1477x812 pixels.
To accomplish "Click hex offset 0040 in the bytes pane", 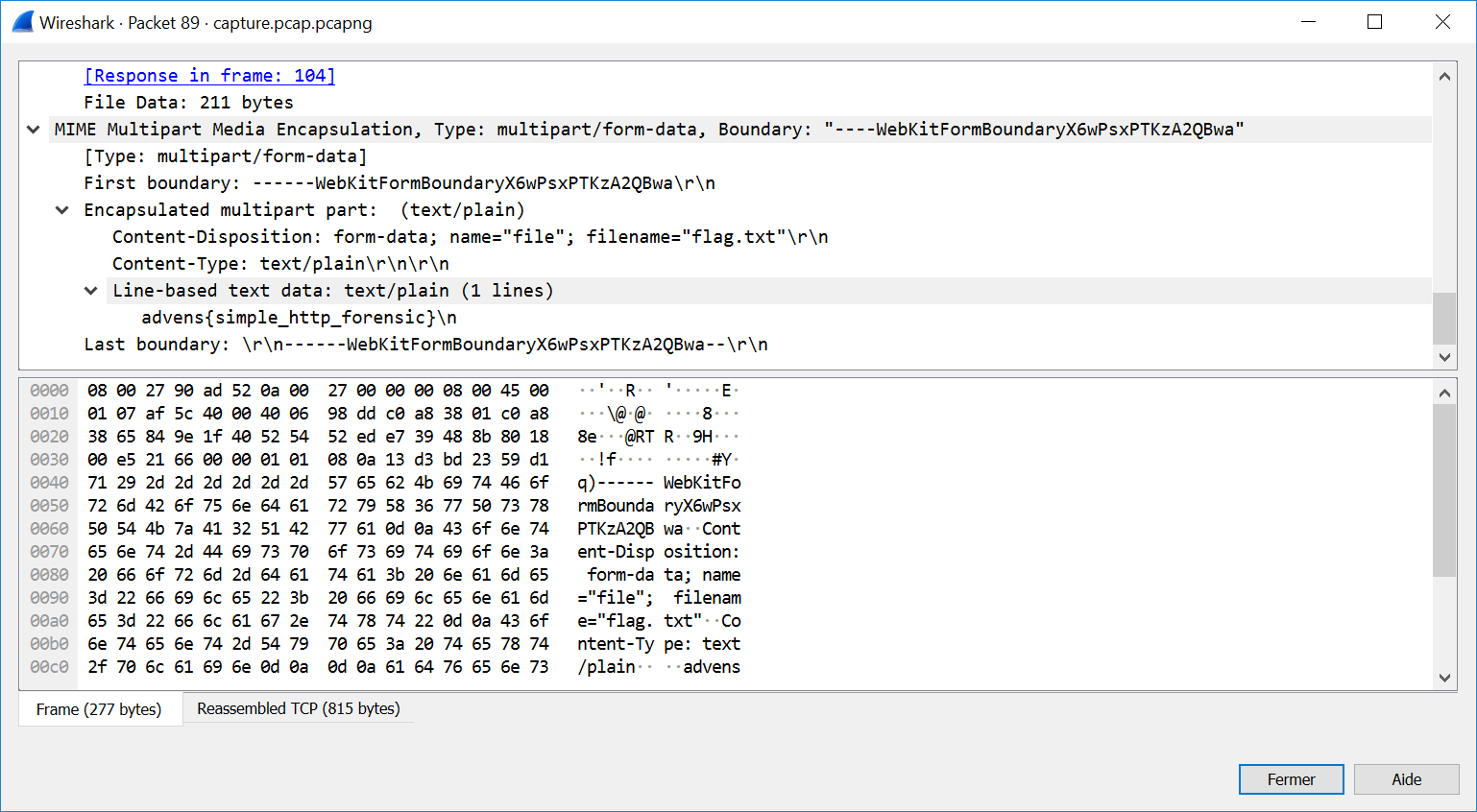I will [x=49, y=483].
